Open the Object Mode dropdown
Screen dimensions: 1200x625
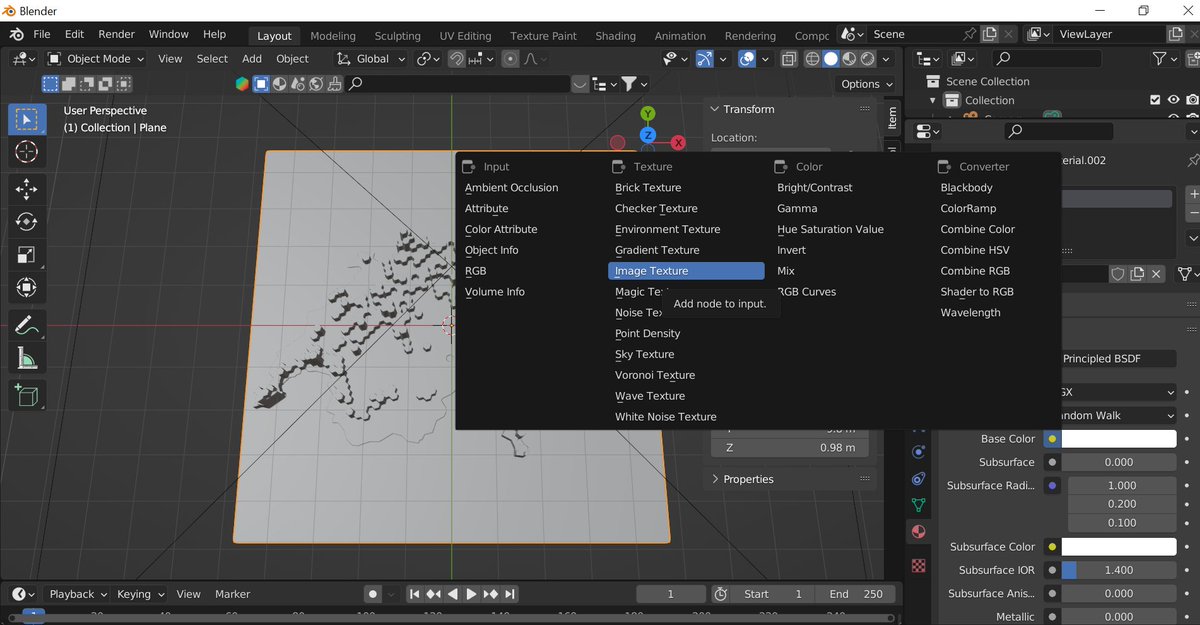pos(96,59)
